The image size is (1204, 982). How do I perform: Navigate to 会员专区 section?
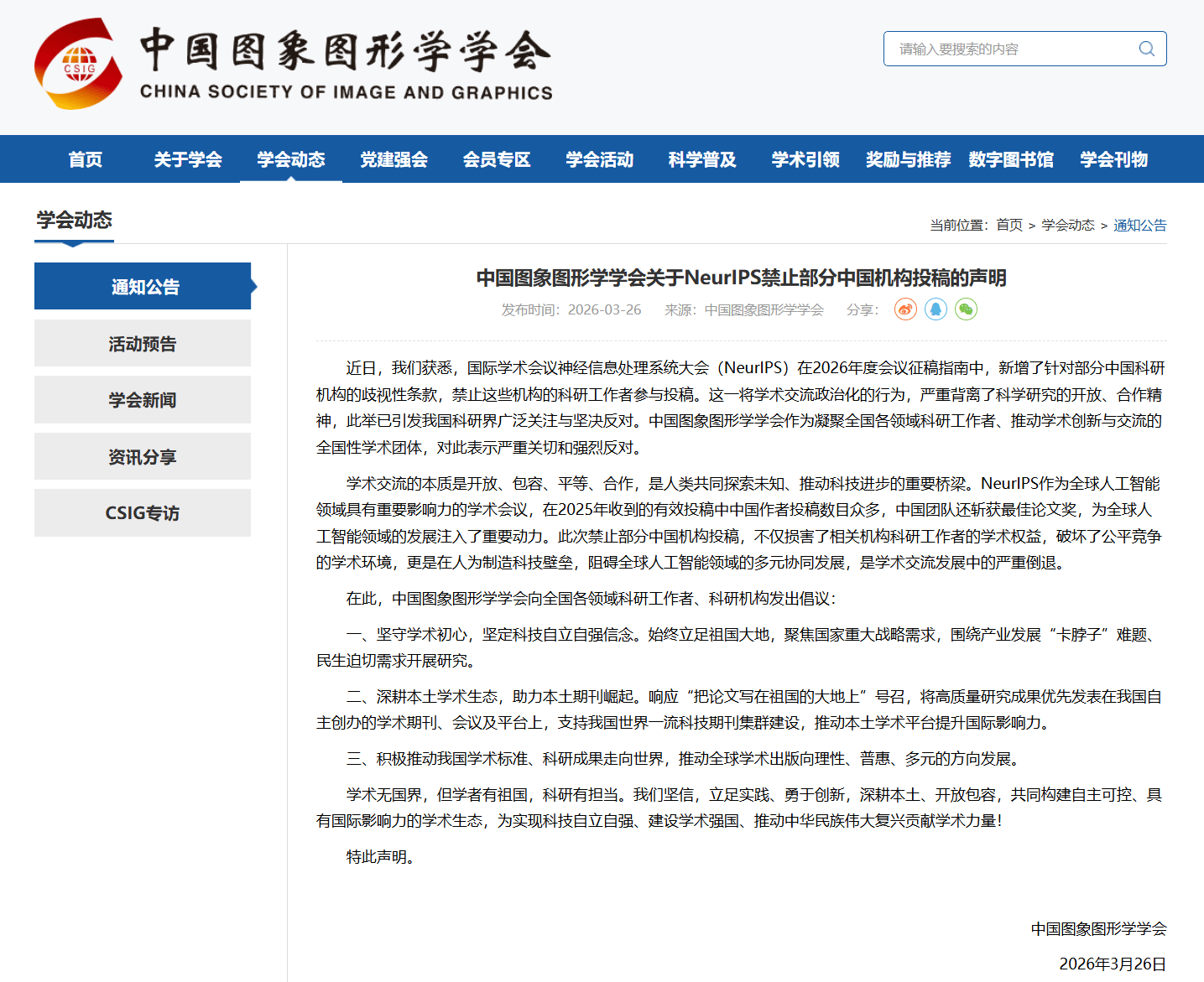coord(497,159)
